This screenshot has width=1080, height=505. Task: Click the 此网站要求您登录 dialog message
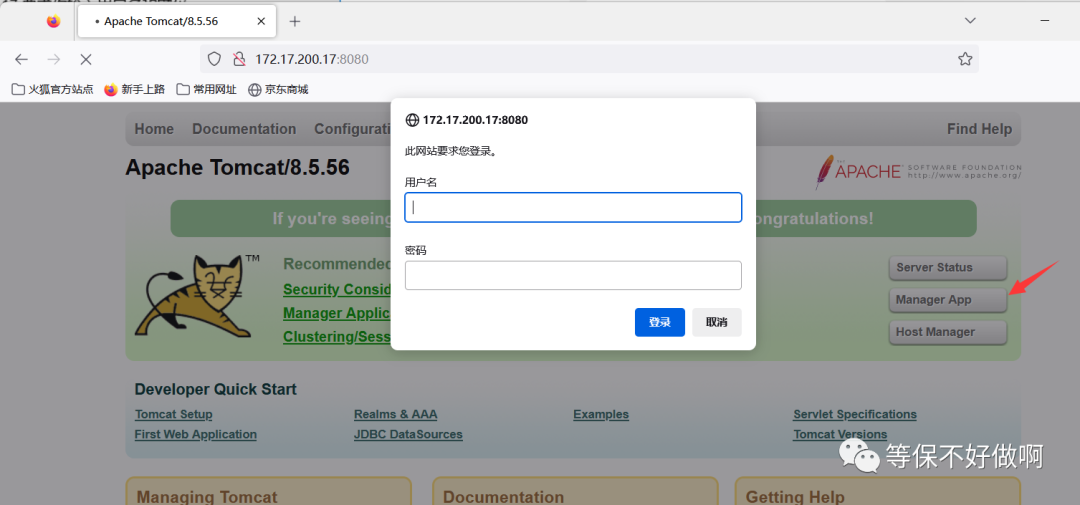tap(451, 151)
